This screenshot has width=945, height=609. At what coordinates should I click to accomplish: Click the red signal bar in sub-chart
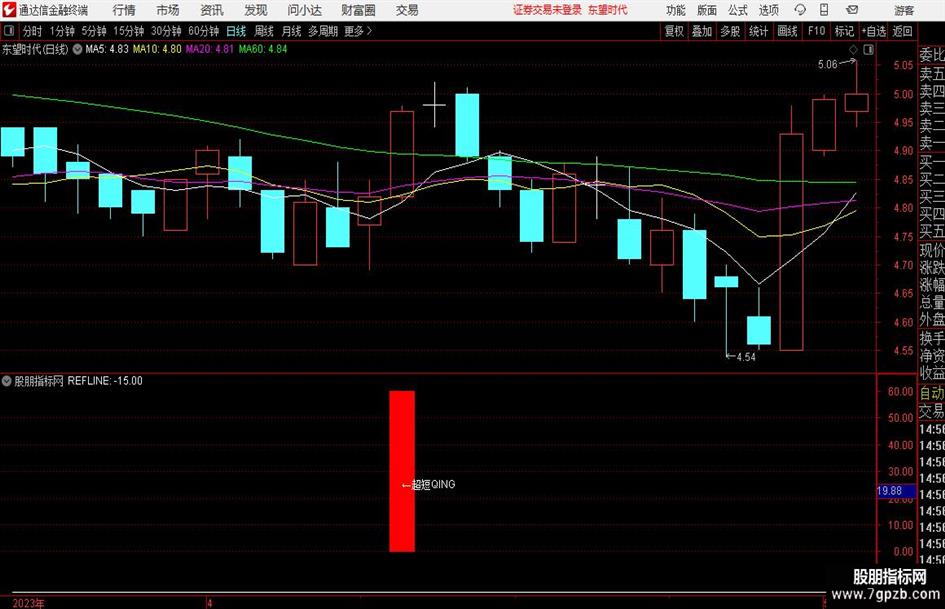pos(402,471)
